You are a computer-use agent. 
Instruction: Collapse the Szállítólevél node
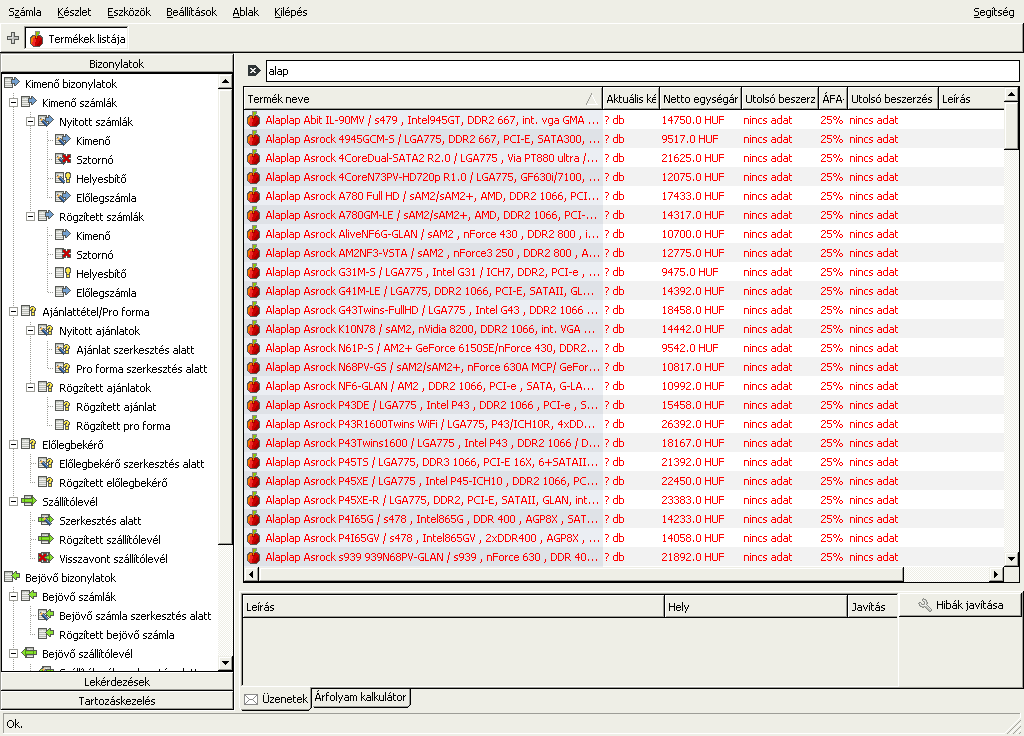tap(13, 502)
